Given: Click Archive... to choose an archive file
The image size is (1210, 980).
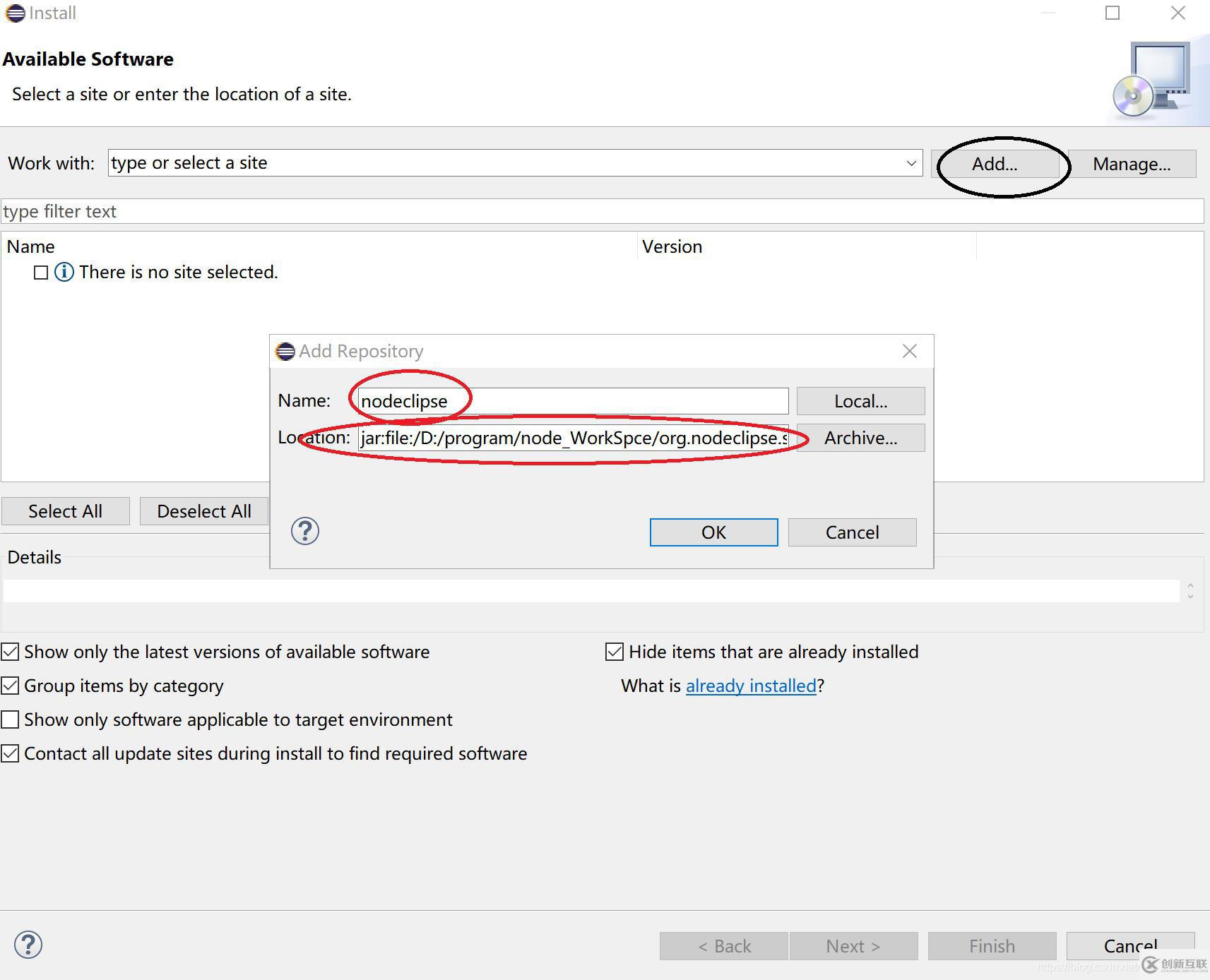Looking at the screenshot, I should click(860, 438).
